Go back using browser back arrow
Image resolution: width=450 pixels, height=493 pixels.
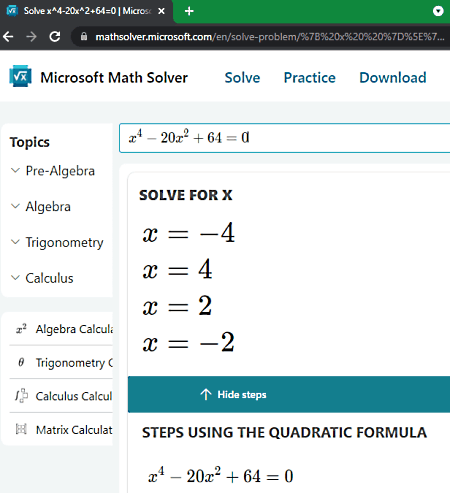(8, 37)
